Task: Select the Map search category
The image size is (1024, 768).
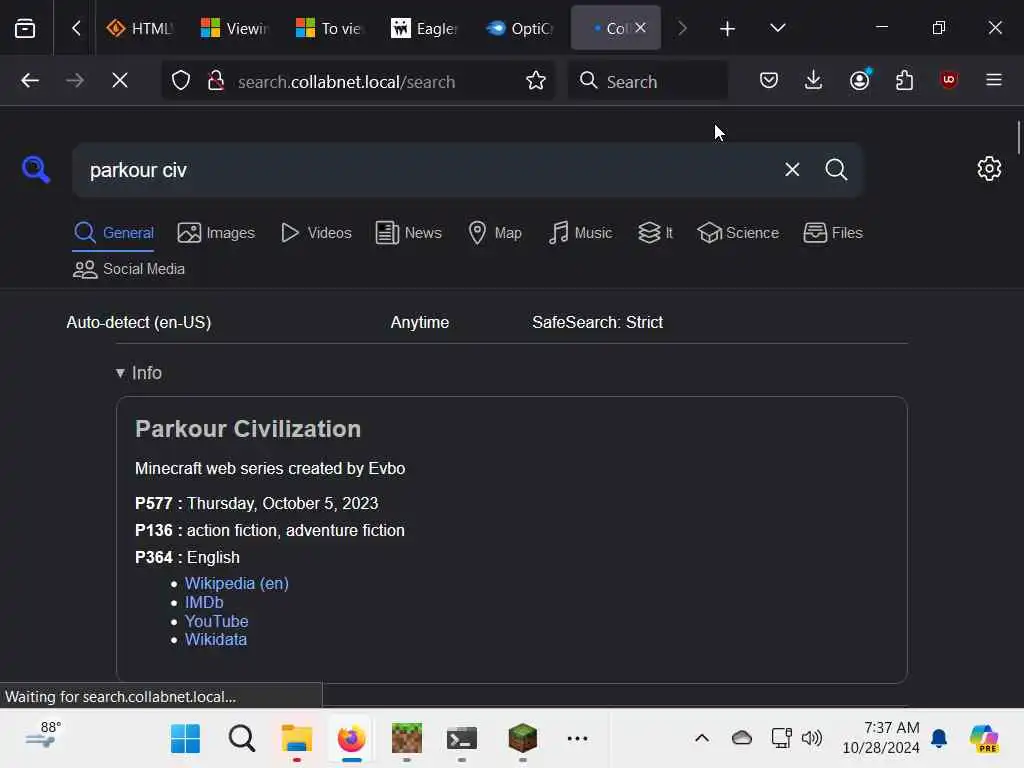Action: pos(495,233)
